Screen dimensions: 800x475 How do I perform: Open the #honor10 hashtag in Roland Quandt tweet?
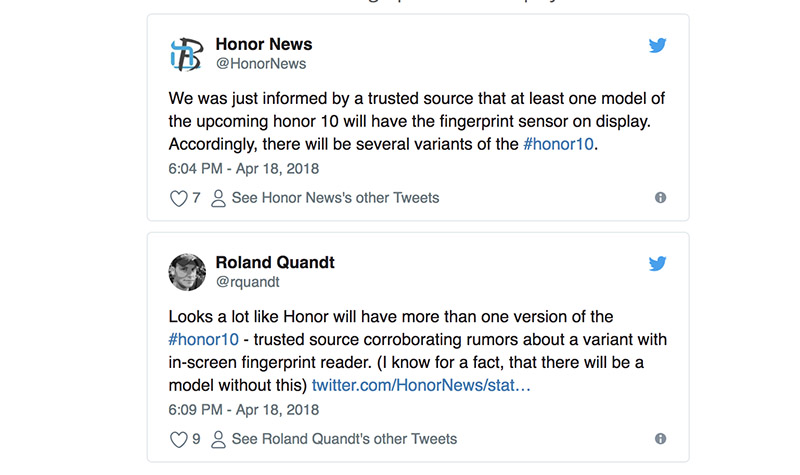pos(204,340)
